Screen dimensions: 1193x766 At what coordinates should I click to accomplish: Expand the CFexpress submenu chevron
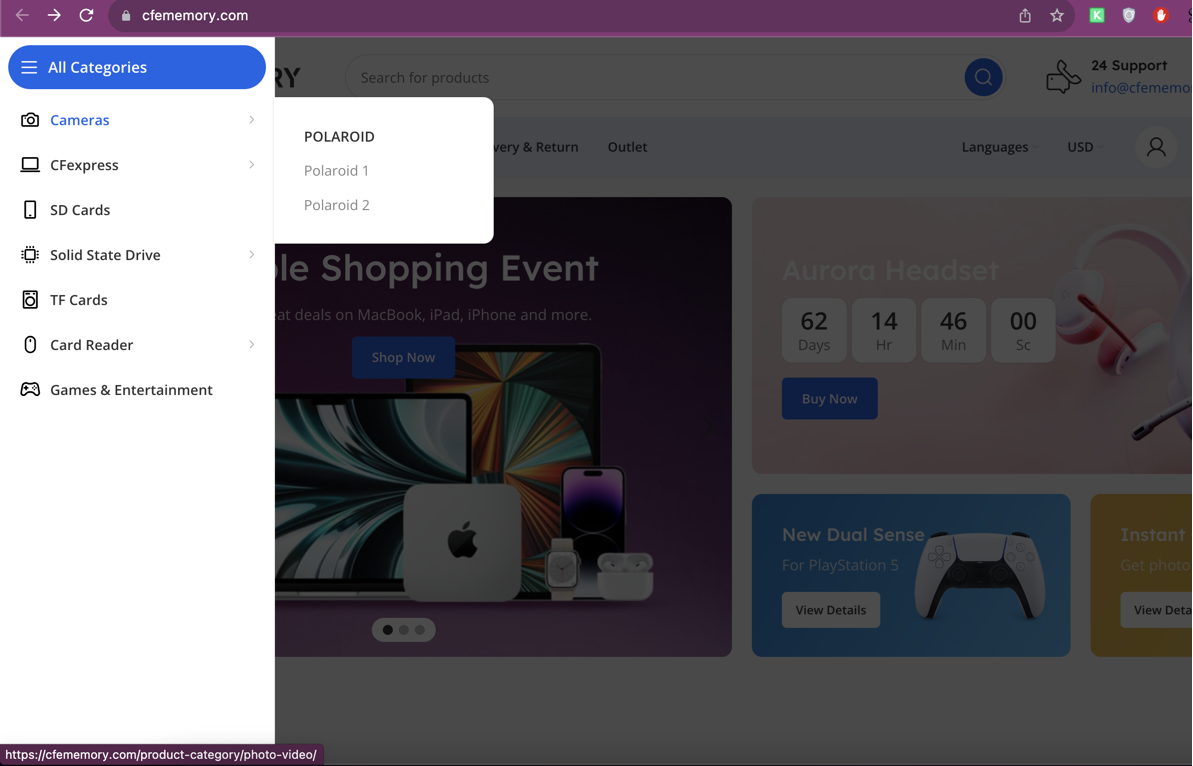[252, 164]
